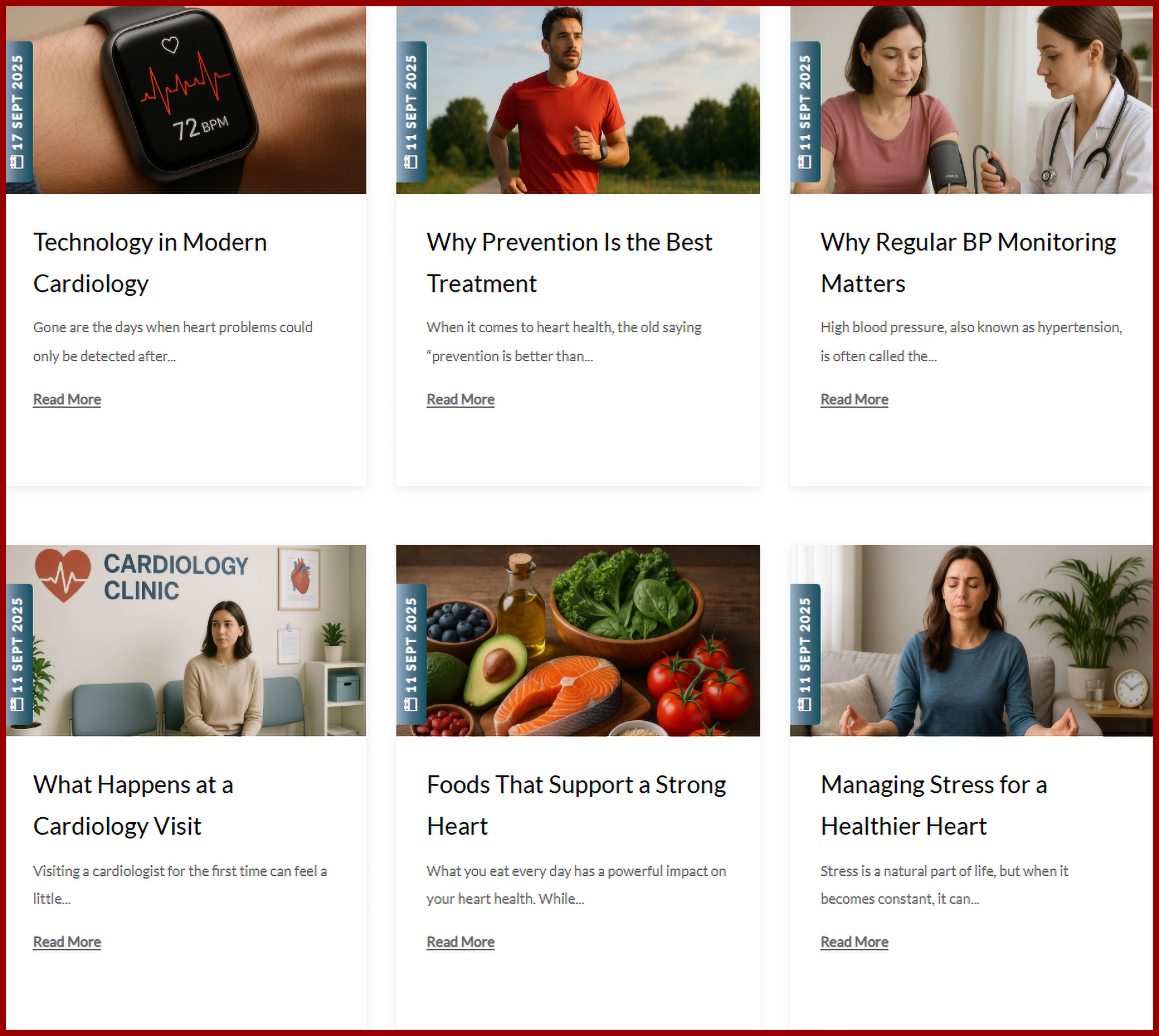Open Technology in Modern Cardiology title

pos(150,263)
